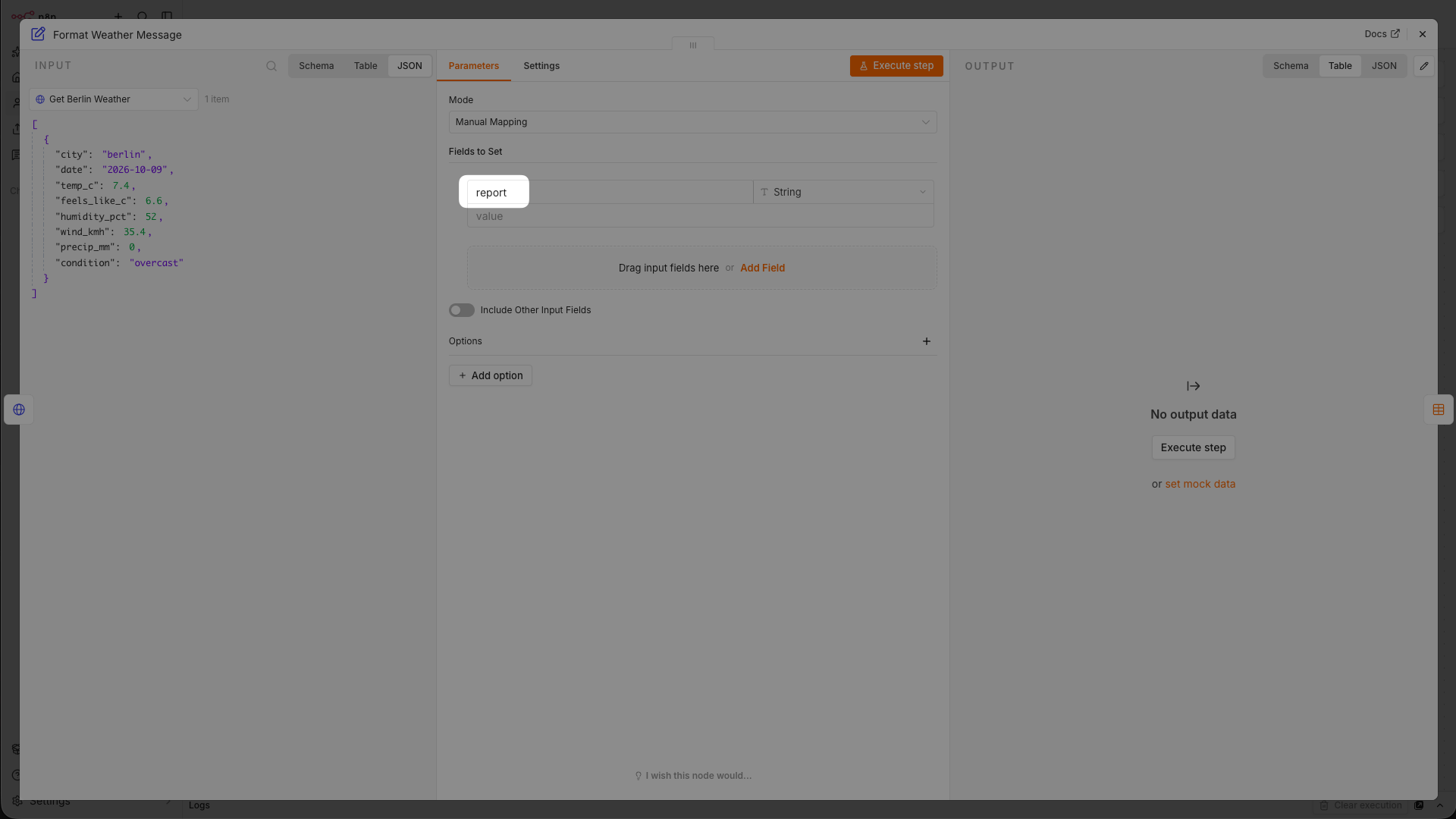Image resolution: width=1456 pixels, height=819 pixels.
Task: Switch output view to Schema
Action: [x=1291, y=66]
